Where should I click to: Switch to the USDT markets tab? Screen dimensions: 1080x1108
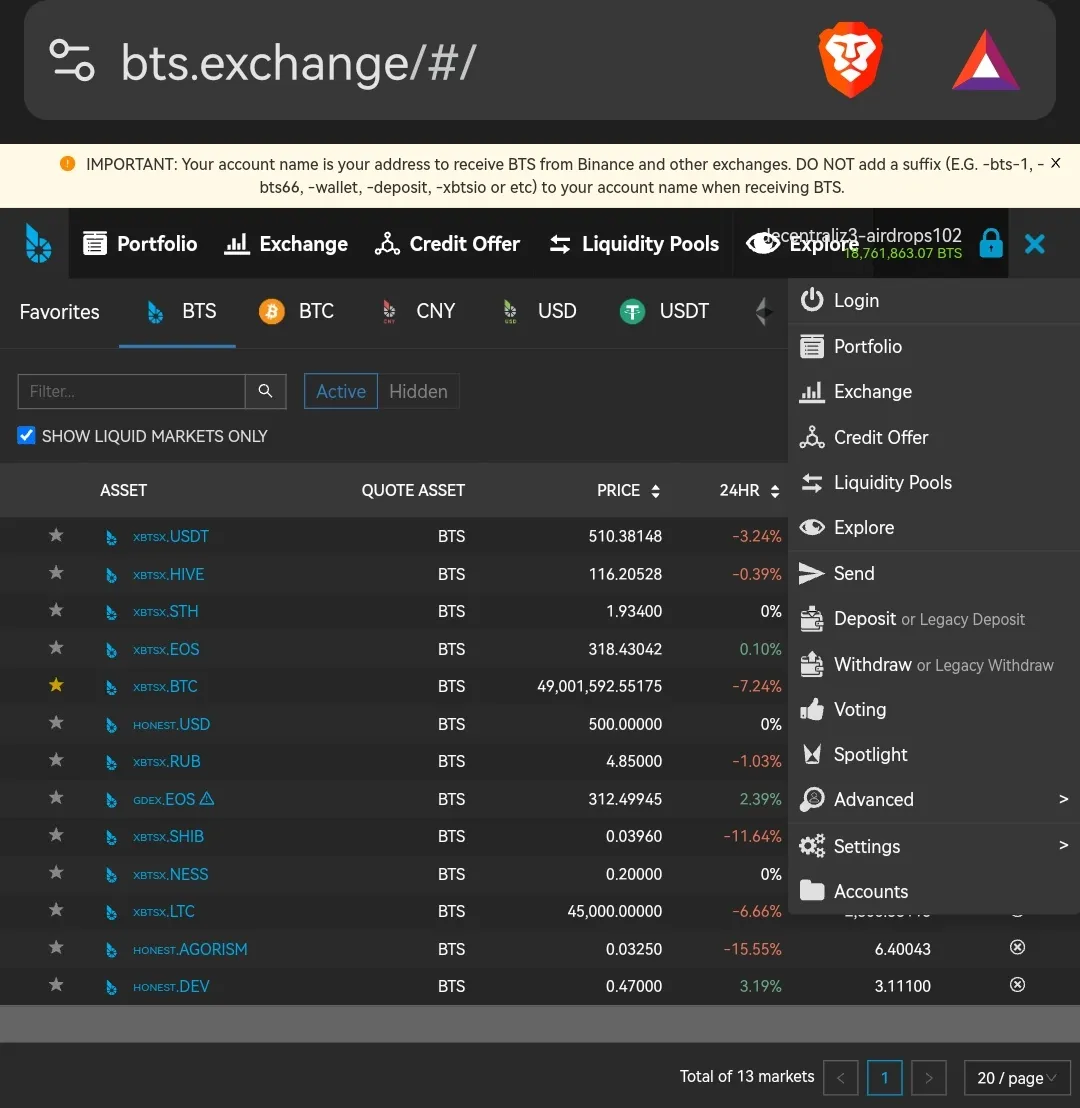664,311
